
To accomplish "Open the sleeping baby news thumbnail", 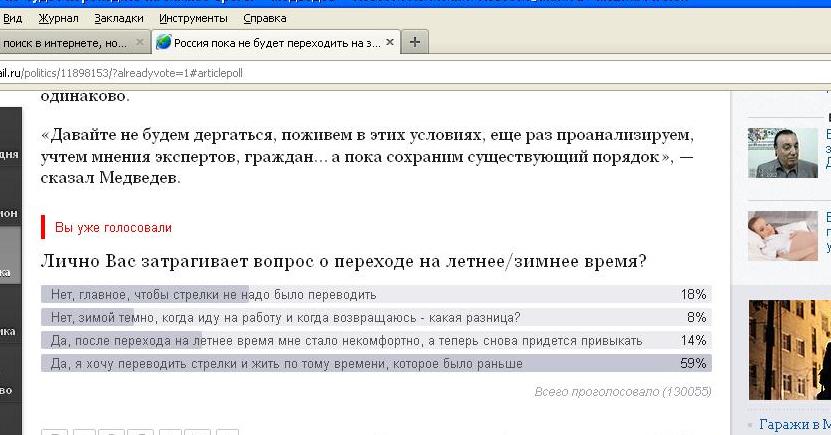I will [782, 236].
